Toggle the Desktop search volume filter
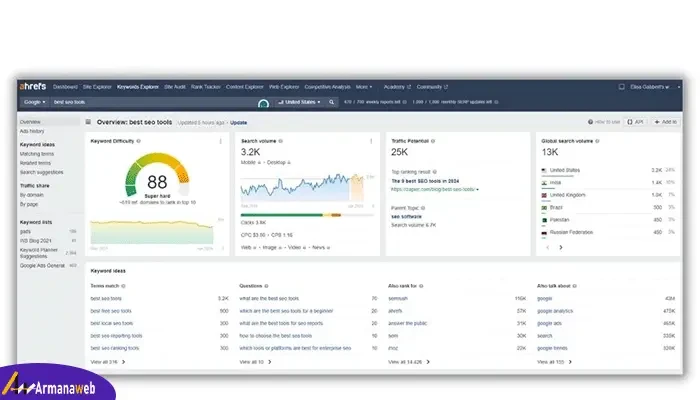This screenshot has width=700, height=400. pyautogui.click(x=279, y=162)
